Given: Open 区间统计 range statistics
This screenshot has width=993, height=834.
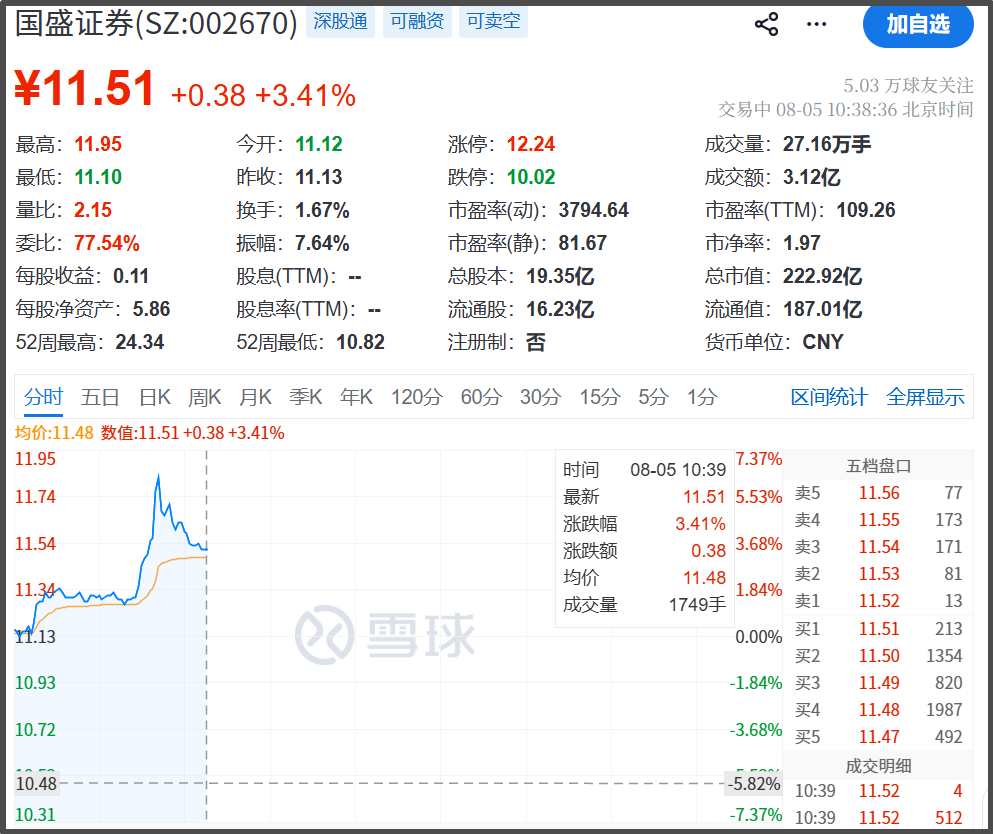Looking at the screenshot, I should (x=829, y=397).
